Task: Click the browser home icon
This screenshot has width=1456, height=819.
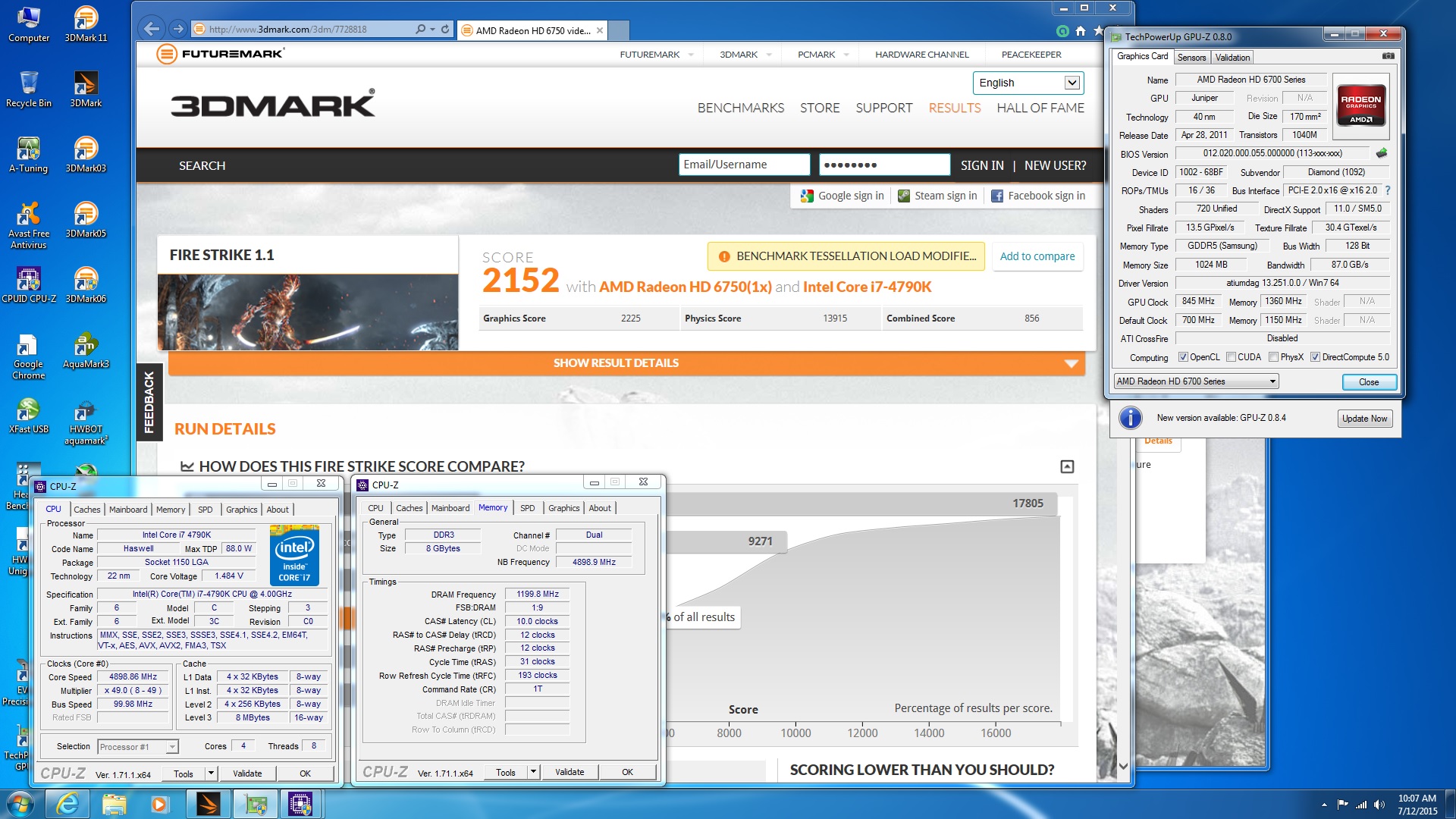Action: point(1080,31)
